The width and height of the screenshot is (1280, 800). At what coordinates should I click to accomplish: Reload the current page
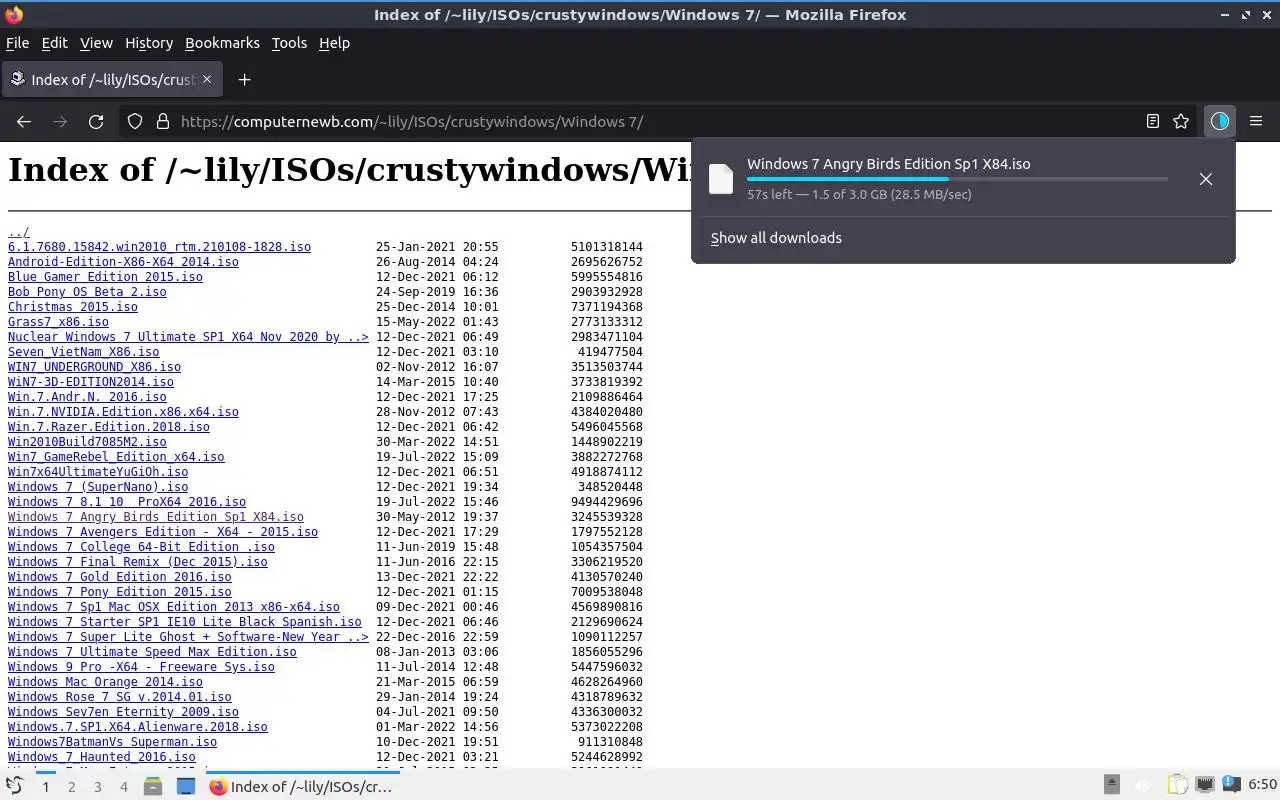[96, 121]
